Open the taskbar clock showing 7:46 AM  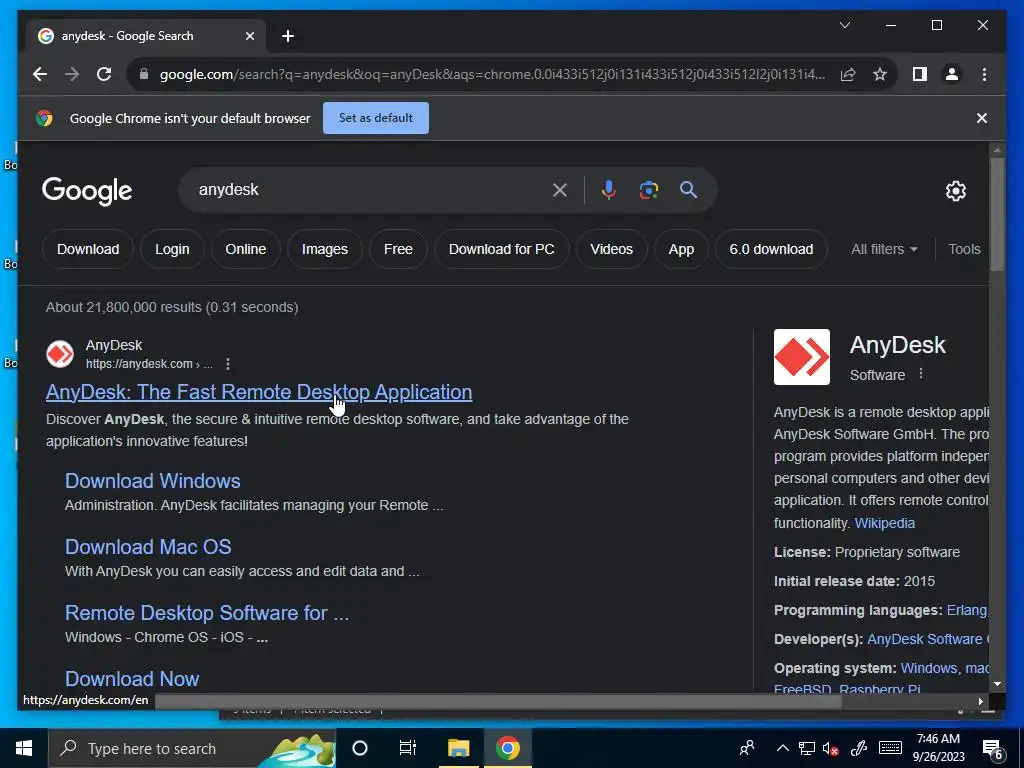[938, 748]
